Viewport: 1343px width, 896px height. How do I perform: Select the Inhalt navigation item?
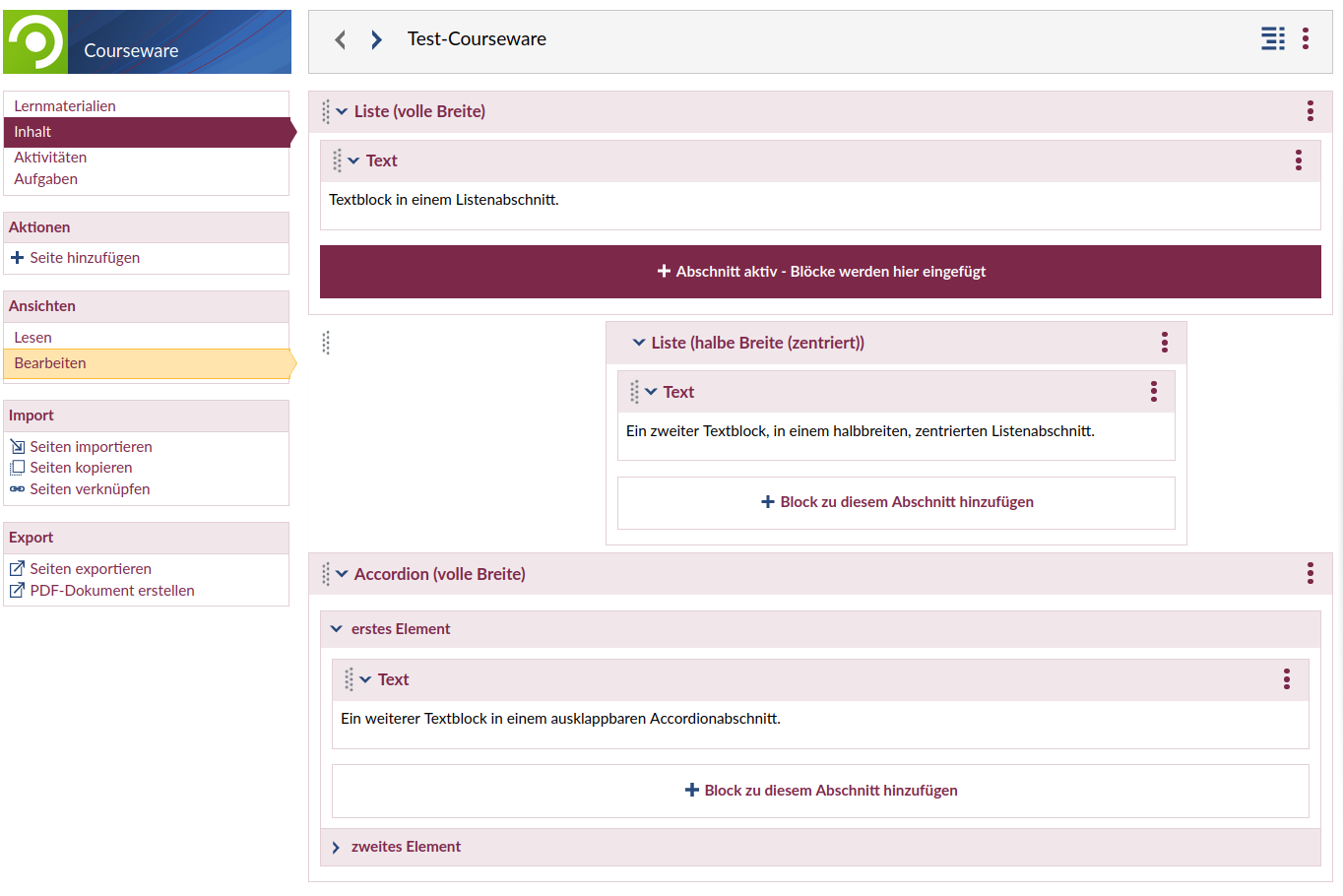tap(146, 132)
